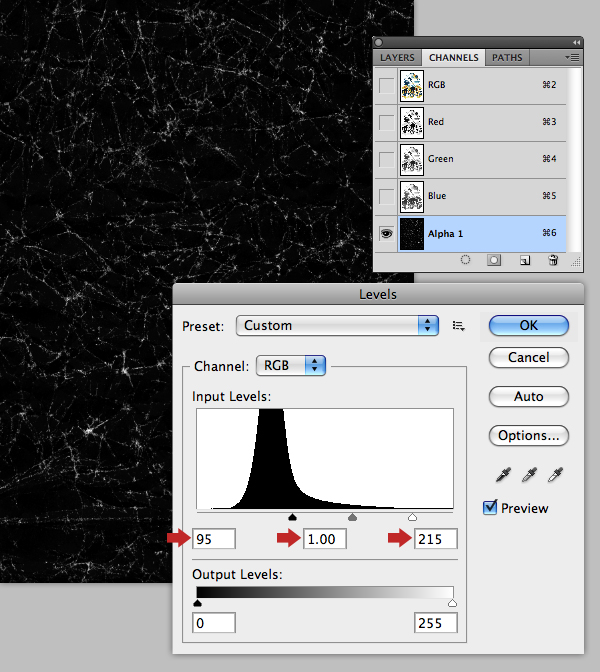Open Channels panel flyout menu
The image size is (600, 672).
pos(572,57)
